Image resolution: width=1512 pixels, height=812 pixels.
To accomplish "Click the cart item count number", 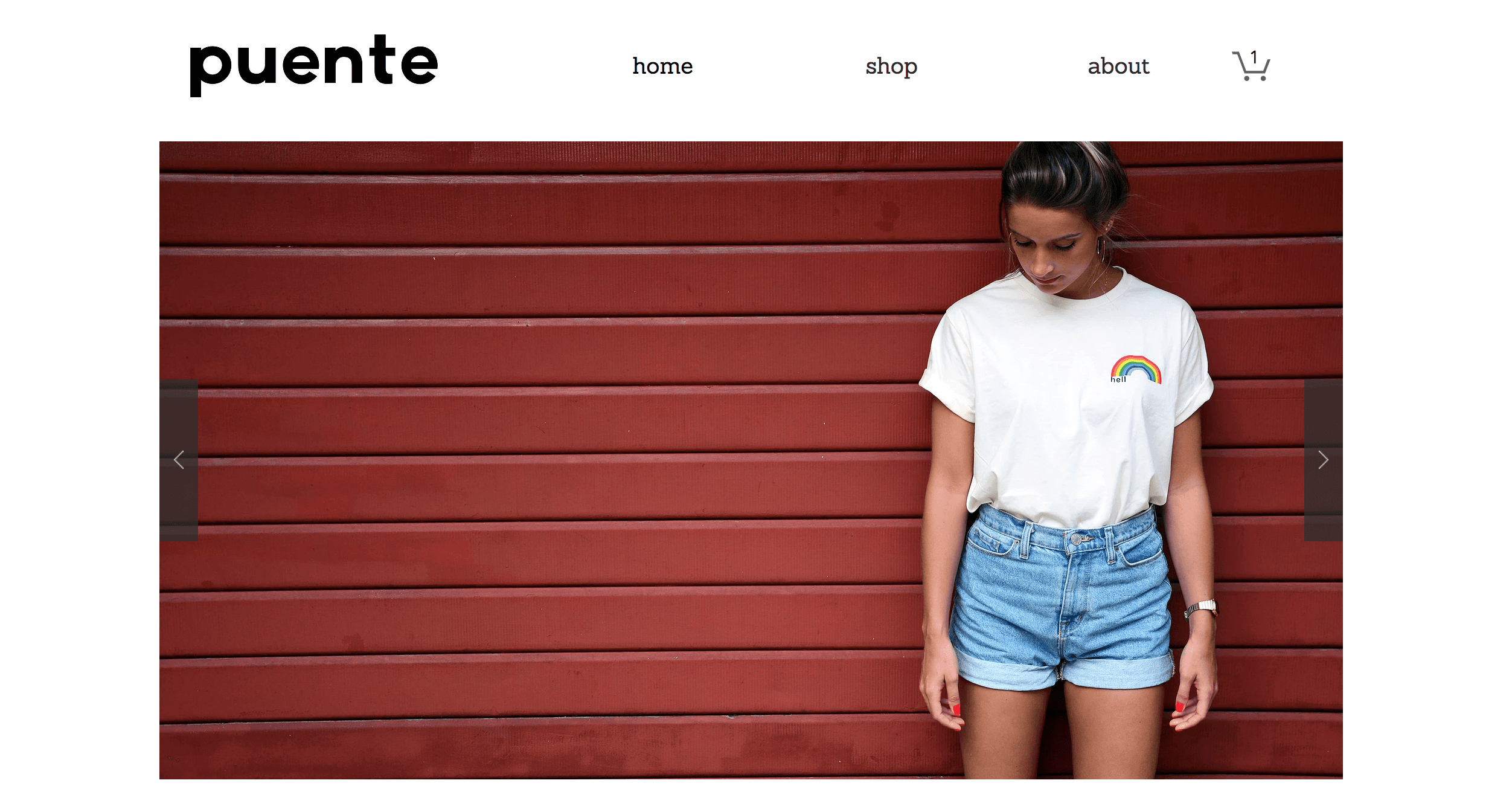I will coord(1254,57).
